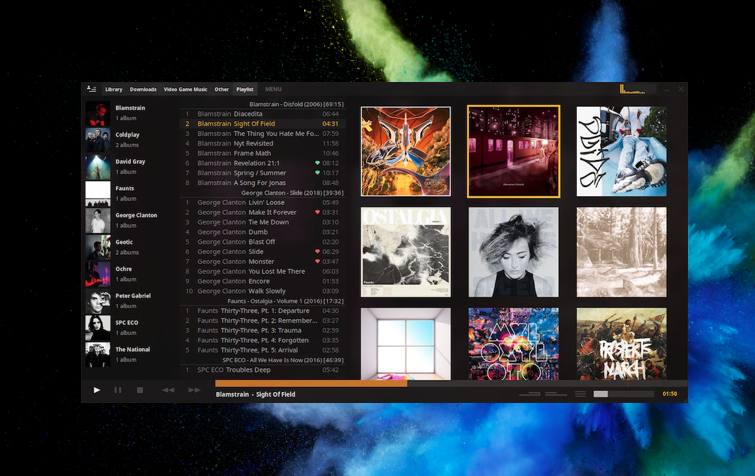
Task: Pause playback with the pause icon
Action: 118,390
